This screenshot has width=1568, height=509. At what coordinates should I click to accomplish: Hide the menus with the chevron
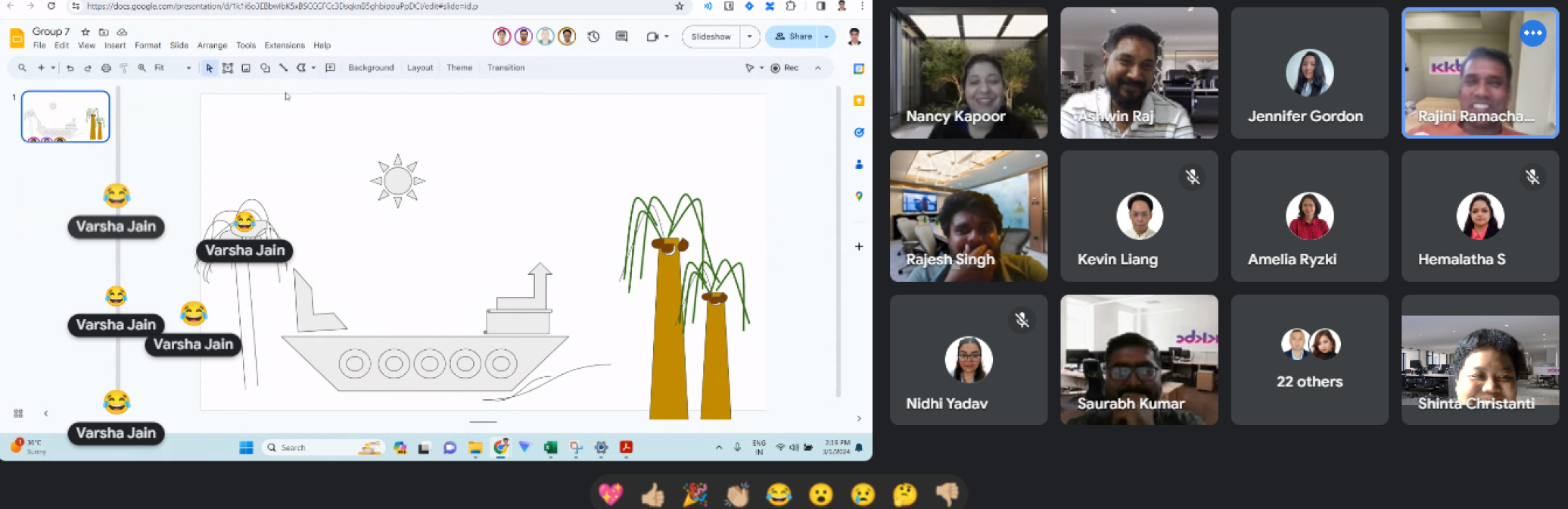(x=818, y=68)
